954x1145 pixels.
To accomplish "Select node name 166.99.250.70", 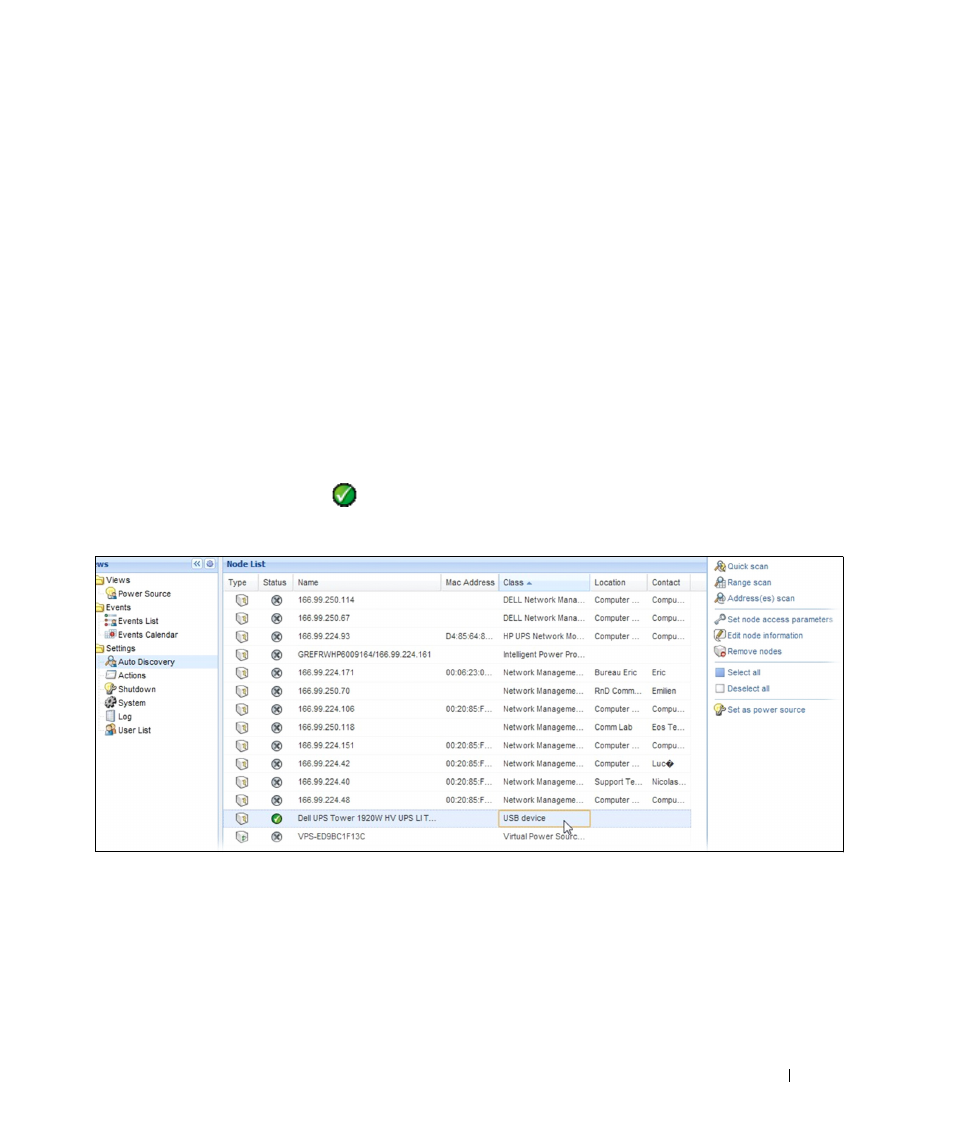I will [x=324, y=692].
